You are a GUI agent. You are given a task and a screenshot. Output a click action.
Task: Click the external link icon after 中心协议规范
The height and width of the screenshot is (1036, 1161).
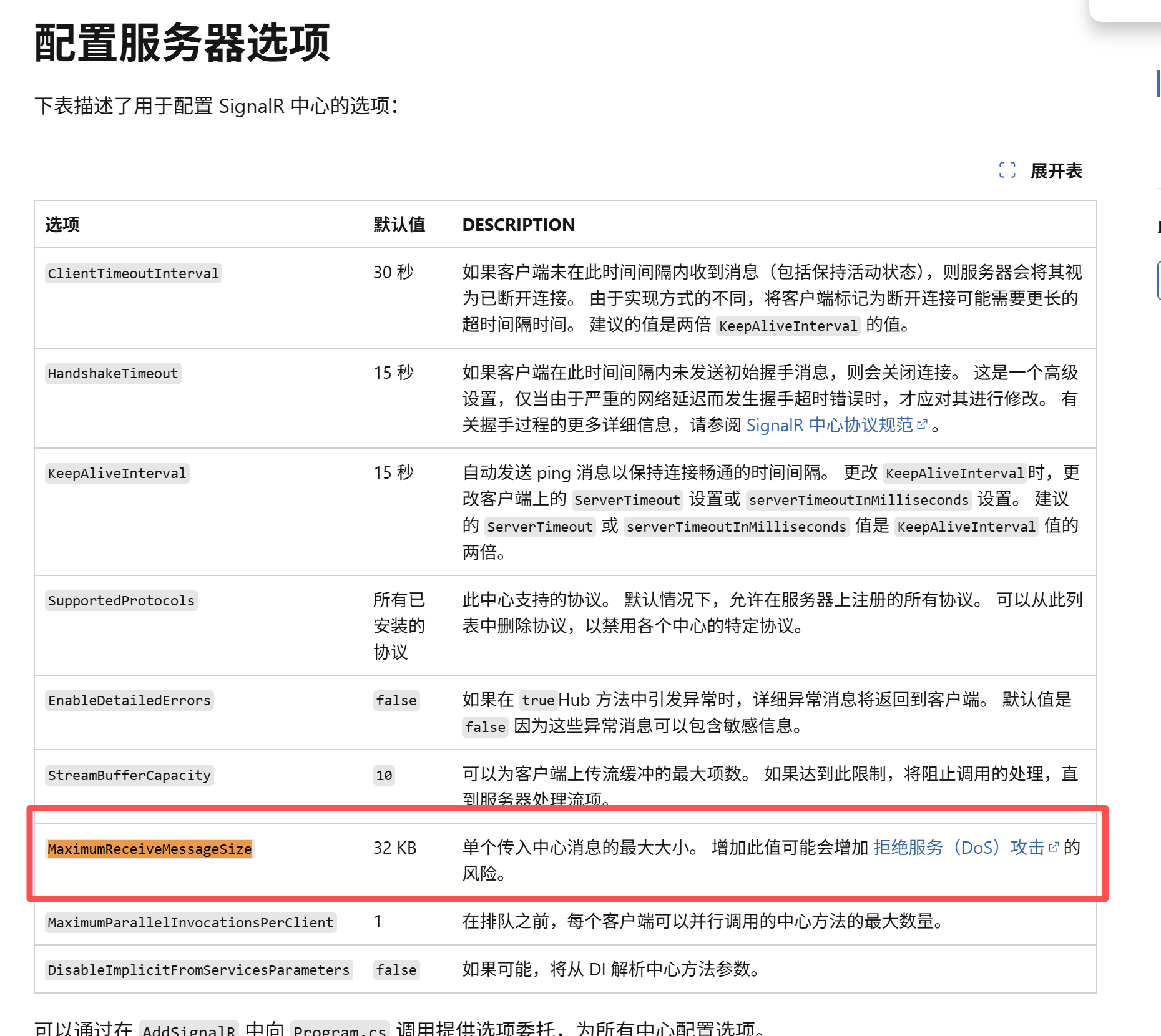(922, 424)
